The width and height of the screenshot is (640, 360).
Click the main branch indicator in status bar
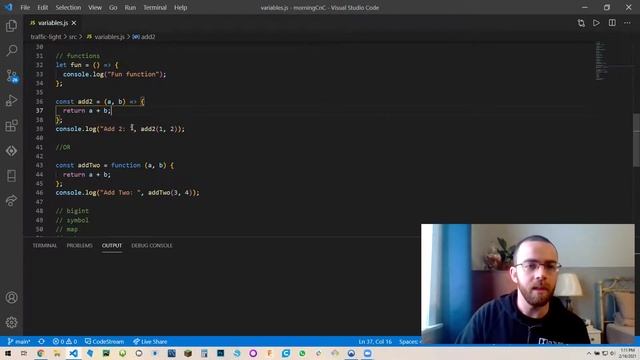(19, 341)
